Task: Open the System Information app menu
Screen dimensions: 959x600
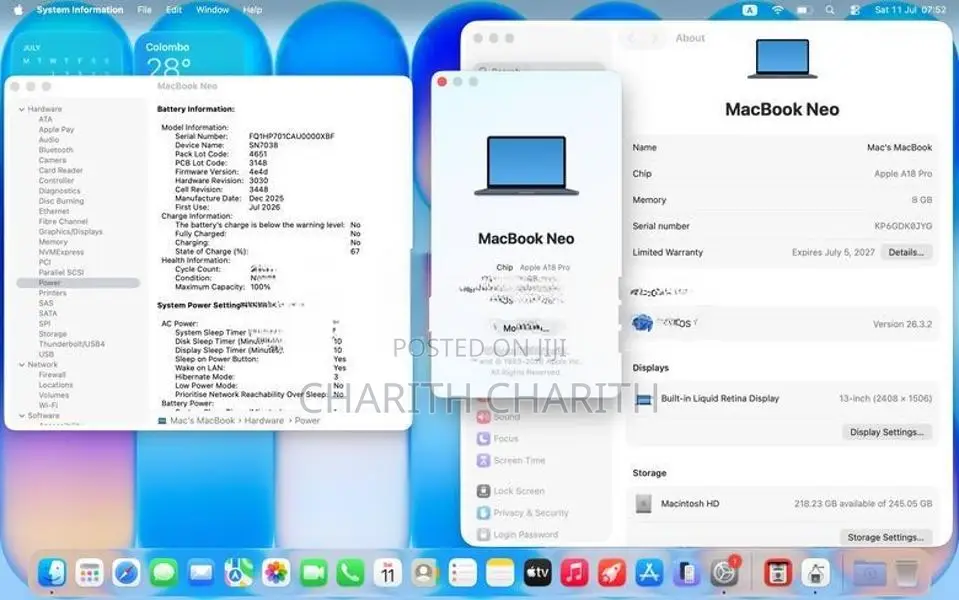Action: tap(80, 10)
